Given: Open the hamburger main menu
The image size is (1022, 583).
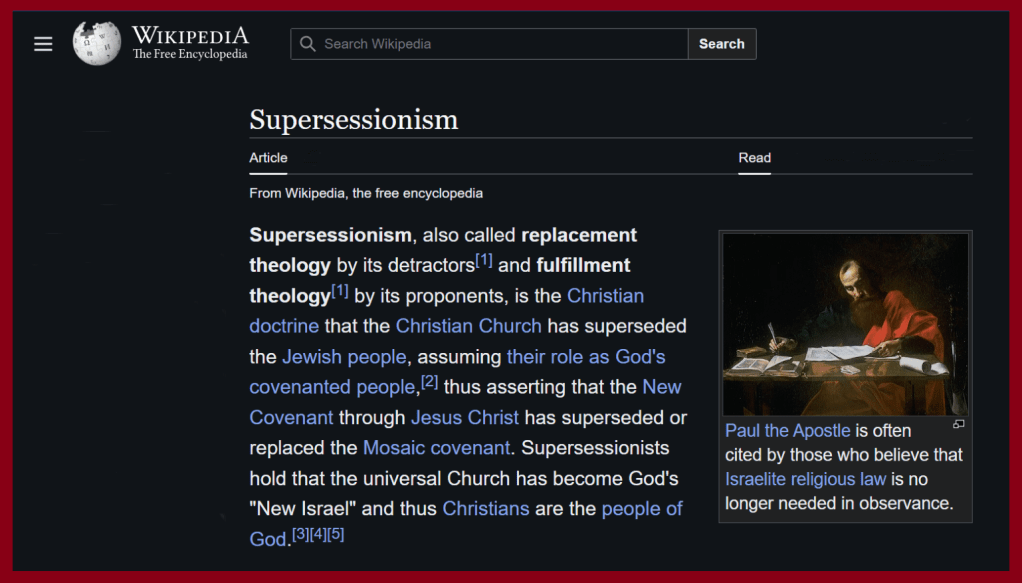Looking at the screenshot, I should coord(43,44).
